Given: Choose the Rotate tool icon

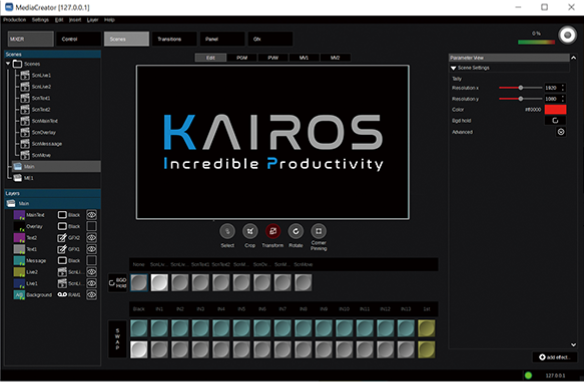Looking at the screenshot, I should coord(296,231).
